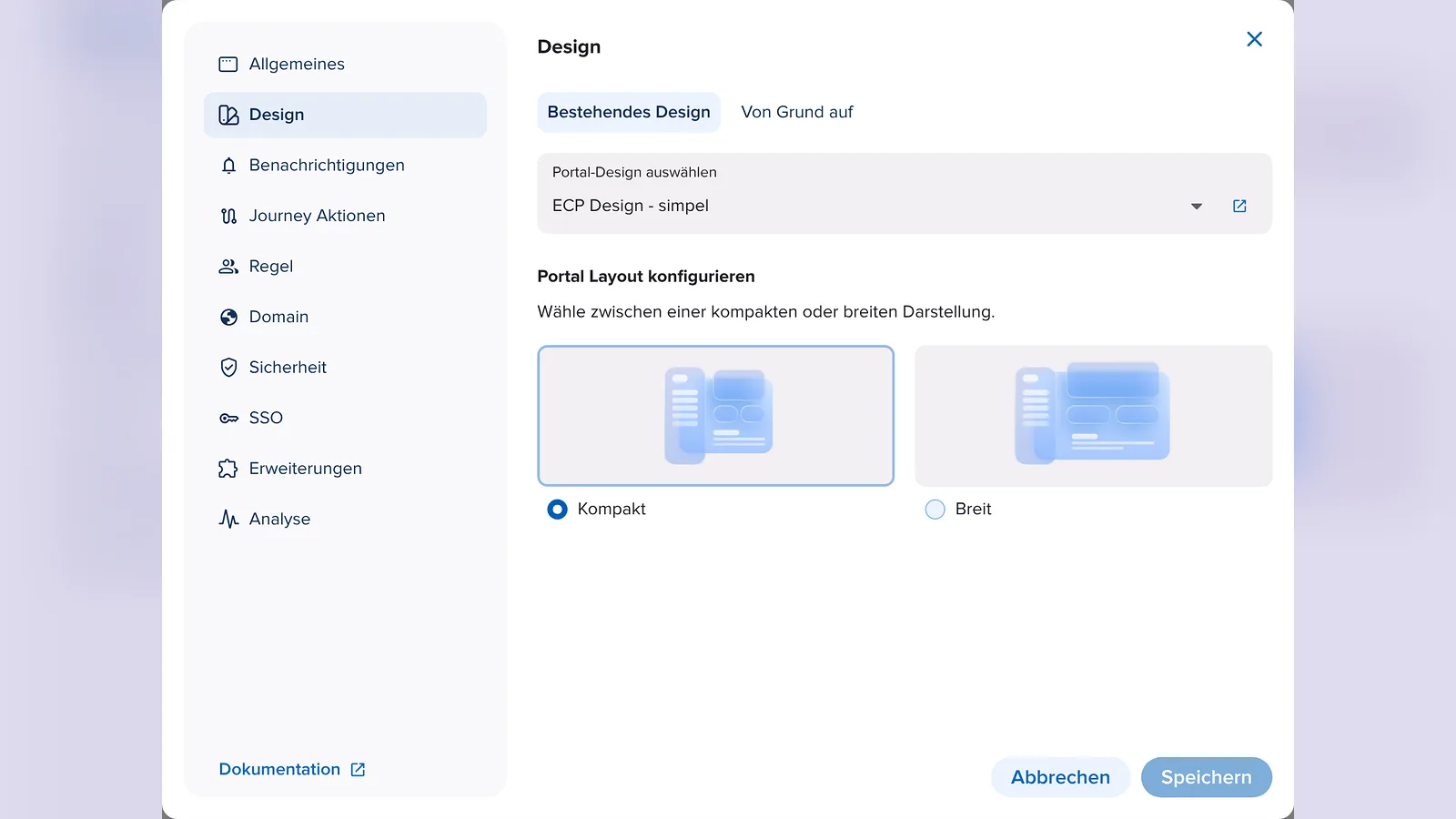1456x819 pixels.
Task: Open Sicherheit settings section
Action: [345, 368]
